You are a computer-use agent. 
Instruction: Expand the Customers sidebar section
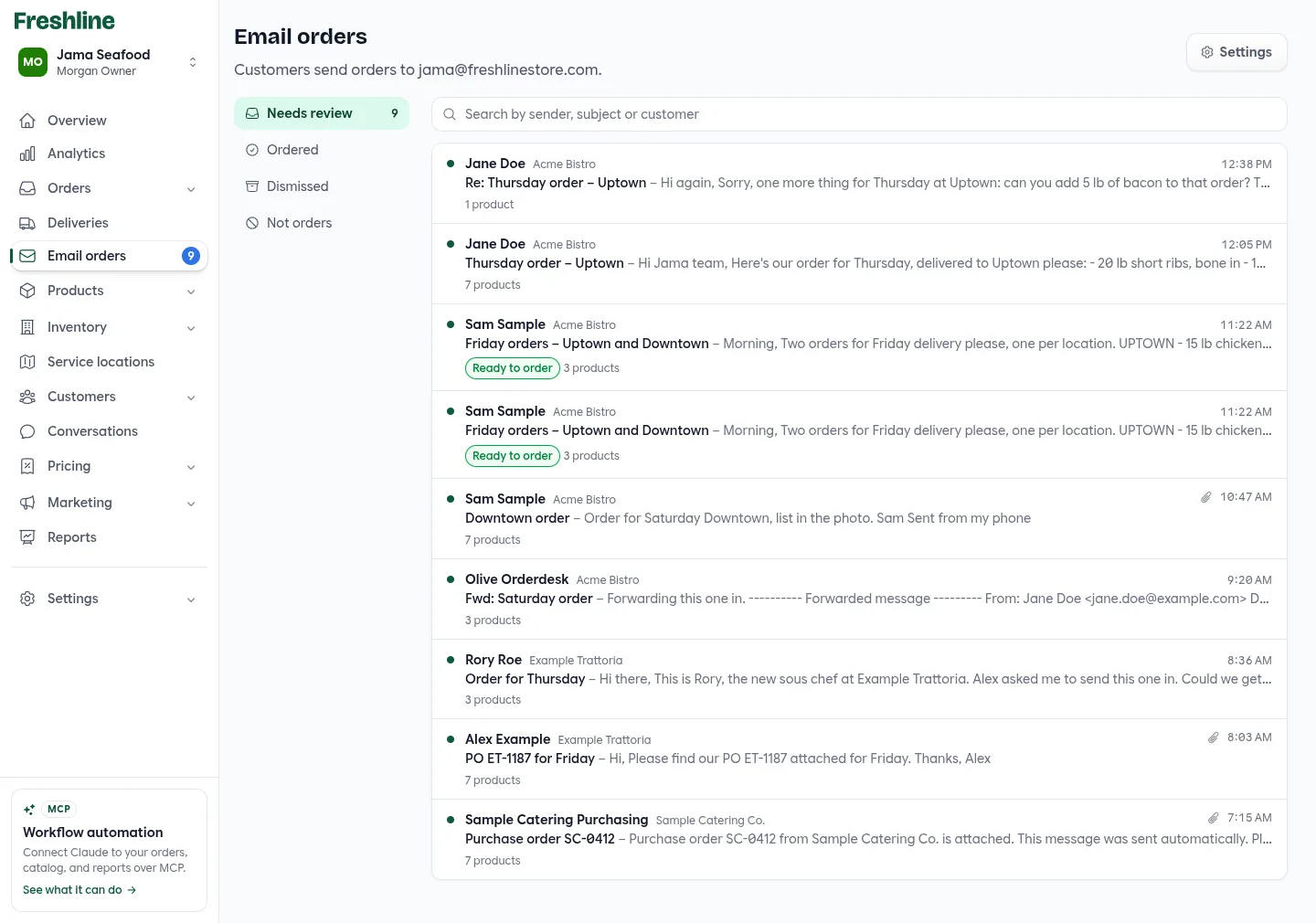(x=191, y=398)
